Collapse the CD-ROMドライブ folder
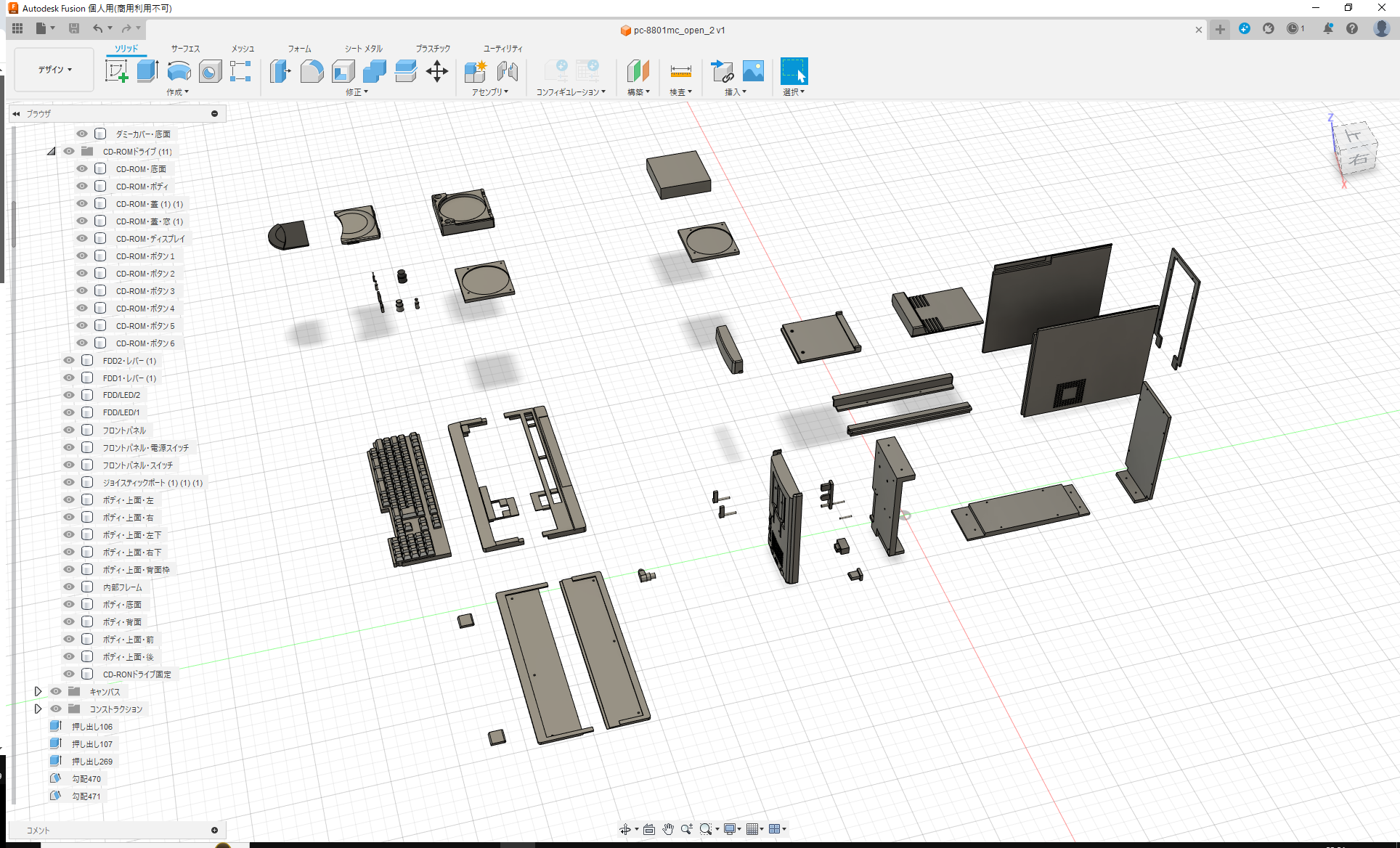 point(51,151)
